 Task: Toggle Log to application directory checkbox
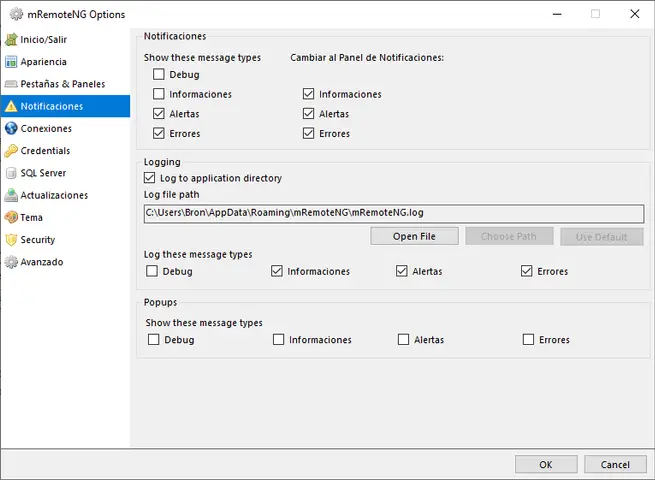coord(150,178)
